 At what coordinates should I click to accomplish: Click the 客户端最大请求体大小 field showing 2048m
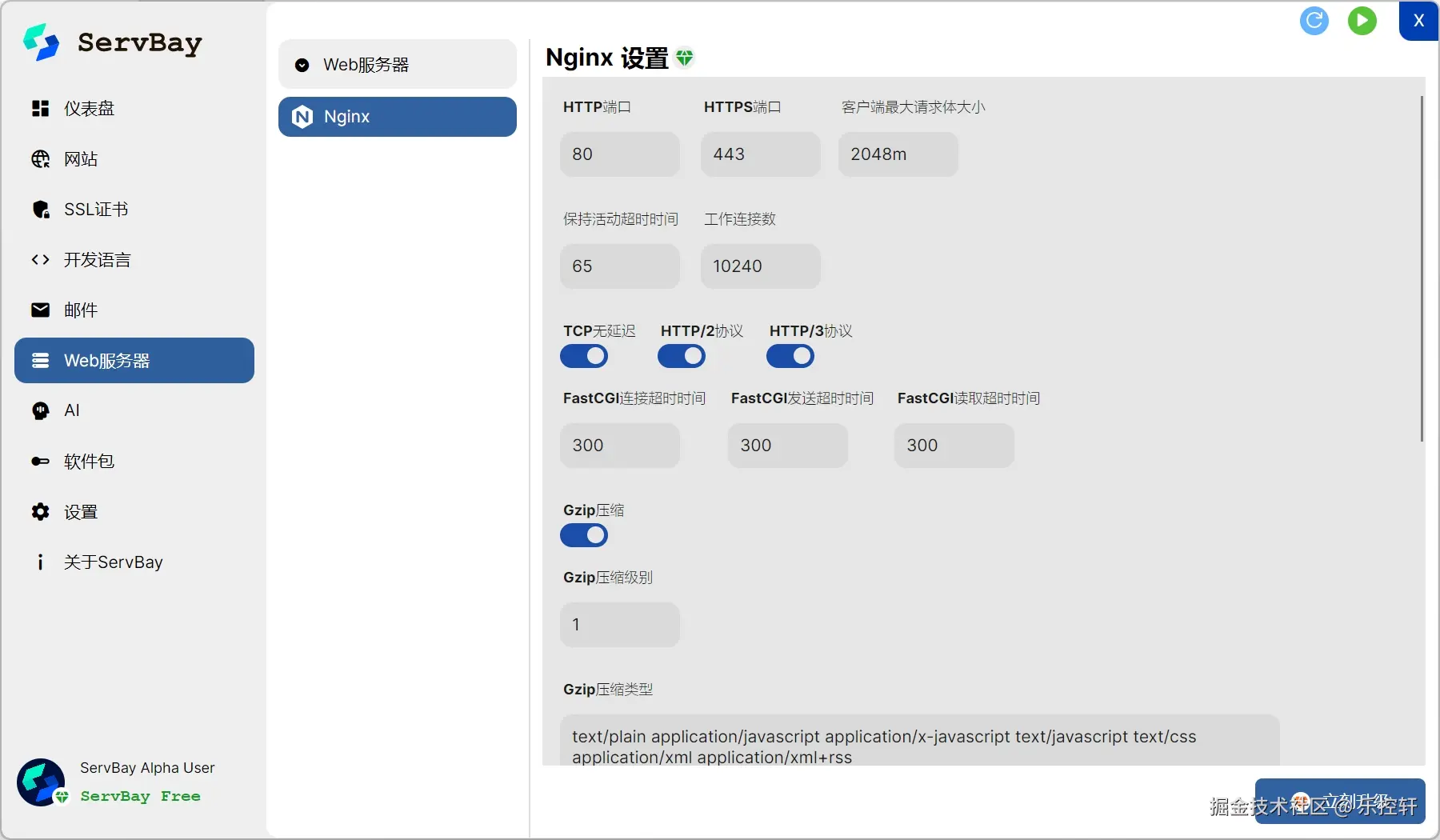(x=898, y=154)
